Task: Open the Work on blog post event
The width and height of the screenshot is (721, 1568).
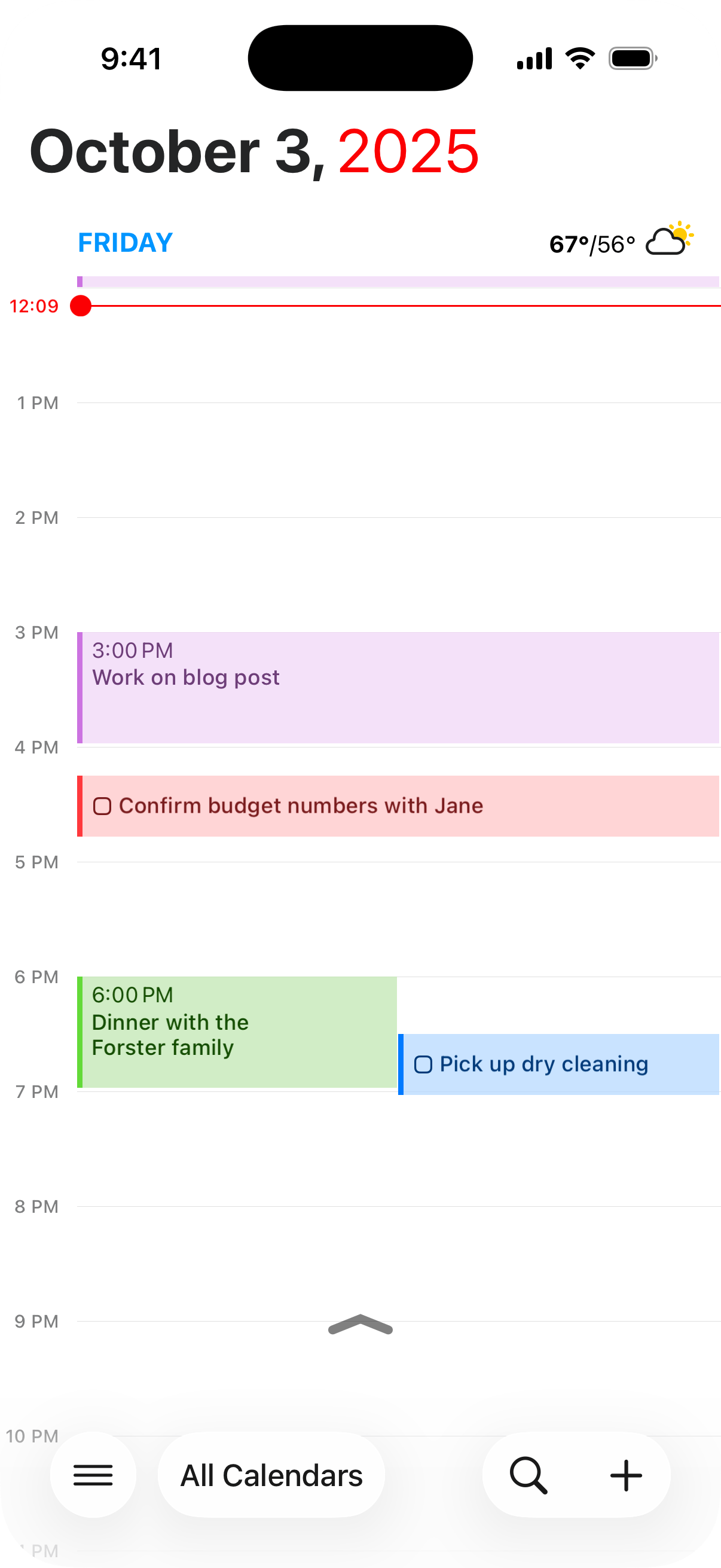Action: tap(399, 688)
